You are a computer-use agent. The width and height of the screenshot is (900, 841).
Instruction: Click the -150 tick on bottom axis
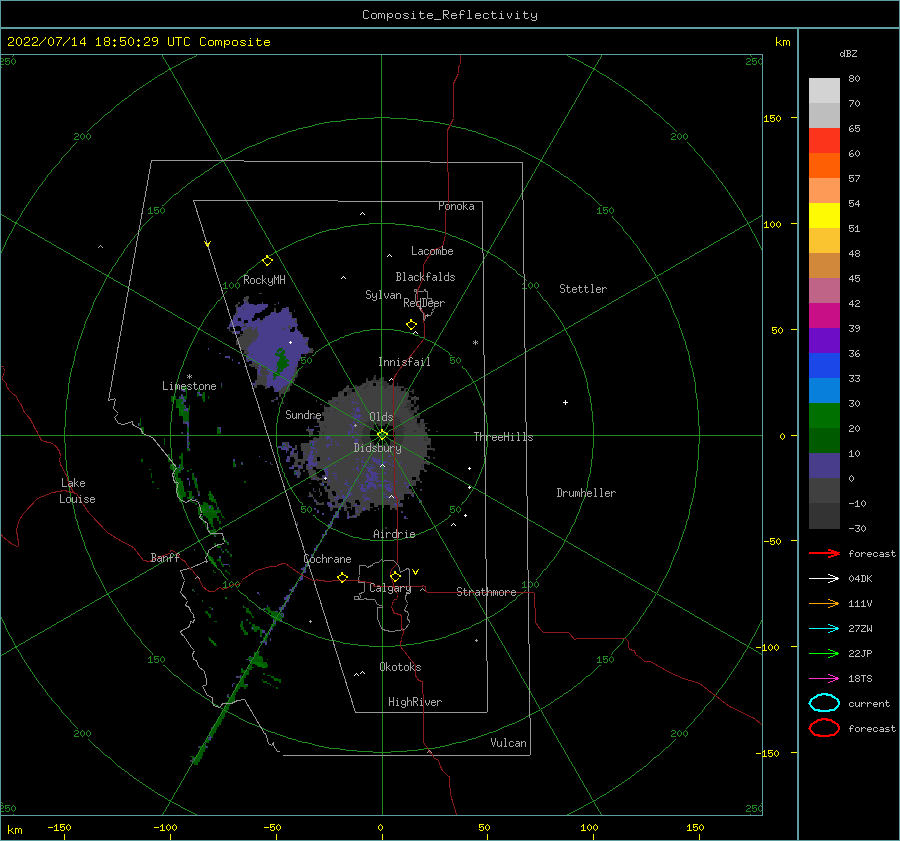point(59,828)
